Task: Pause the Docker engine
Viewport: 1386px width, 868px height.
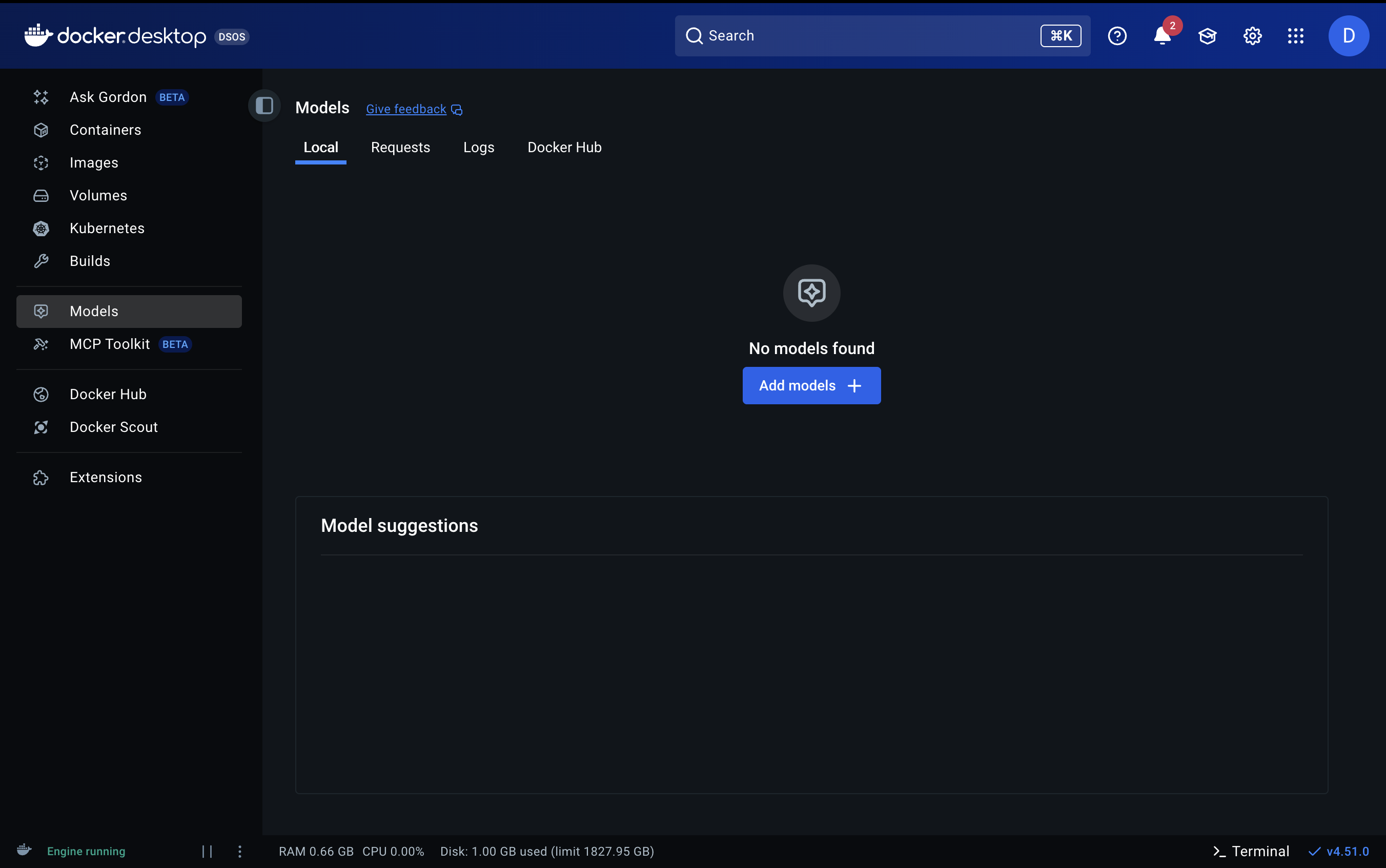Action: [x=207, y=852]
